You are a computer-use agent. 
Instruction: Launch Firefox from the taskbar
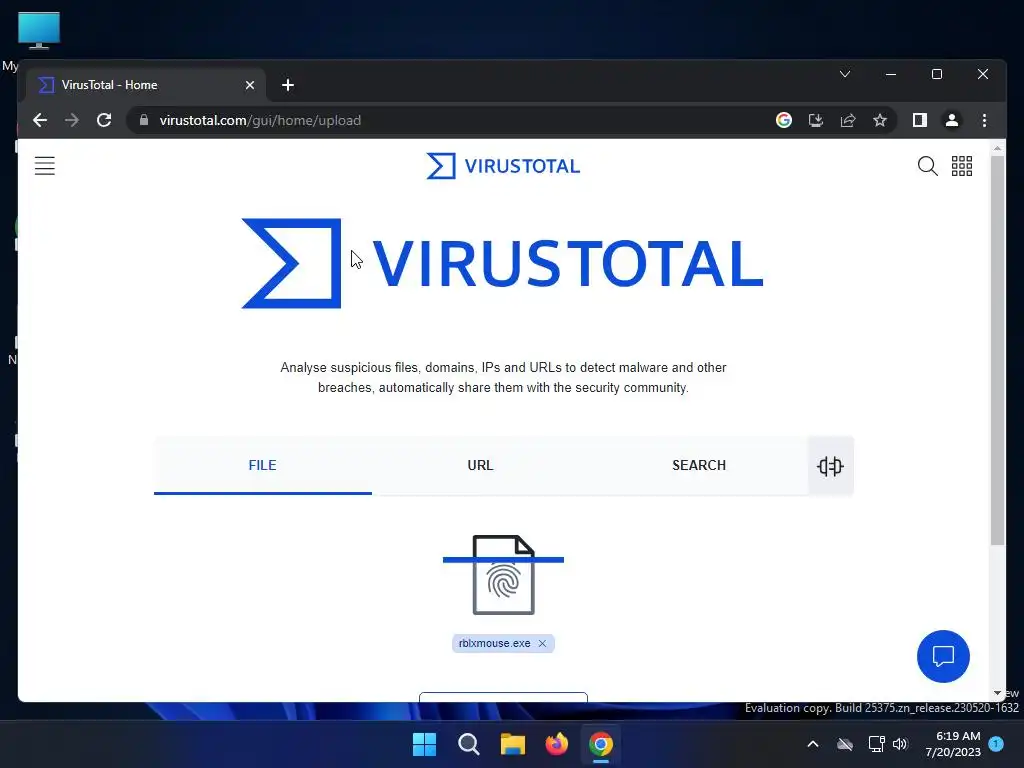(x=556, y=744)
